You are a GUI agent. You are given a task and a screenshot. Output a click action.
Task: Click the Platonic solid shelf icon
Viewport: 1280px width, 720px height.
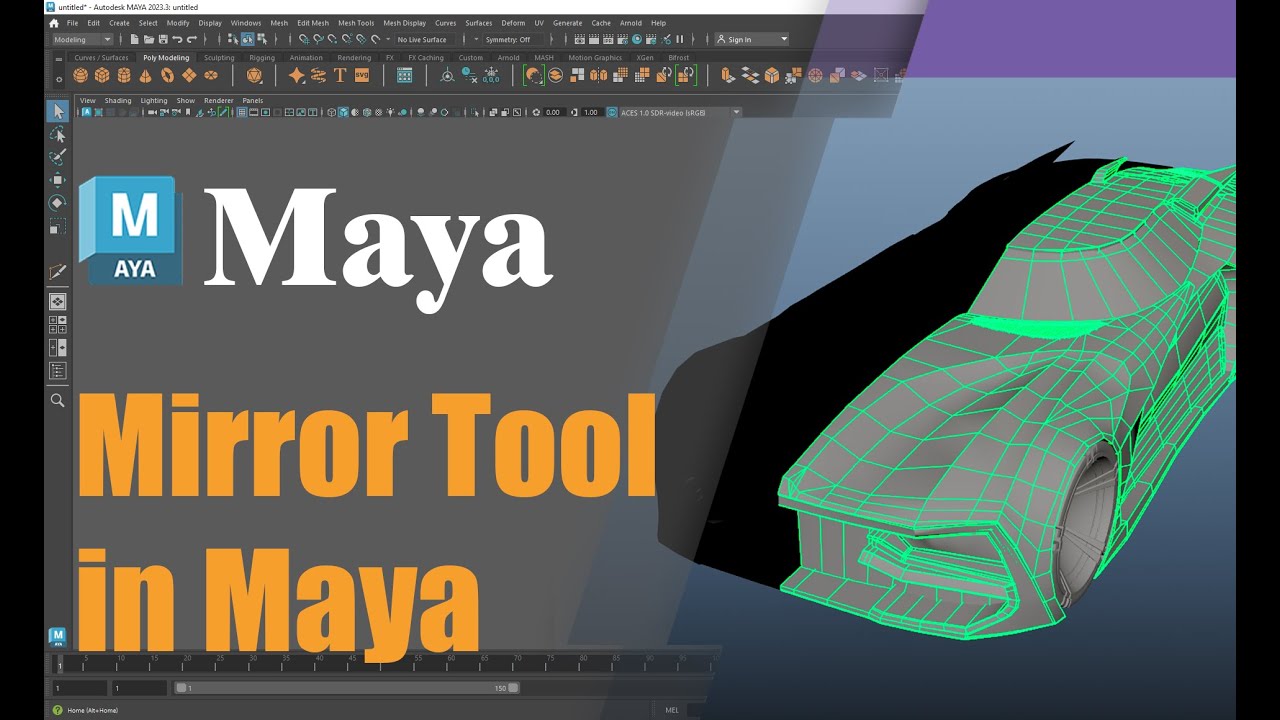pyautogui.click(x=254, y=75)
